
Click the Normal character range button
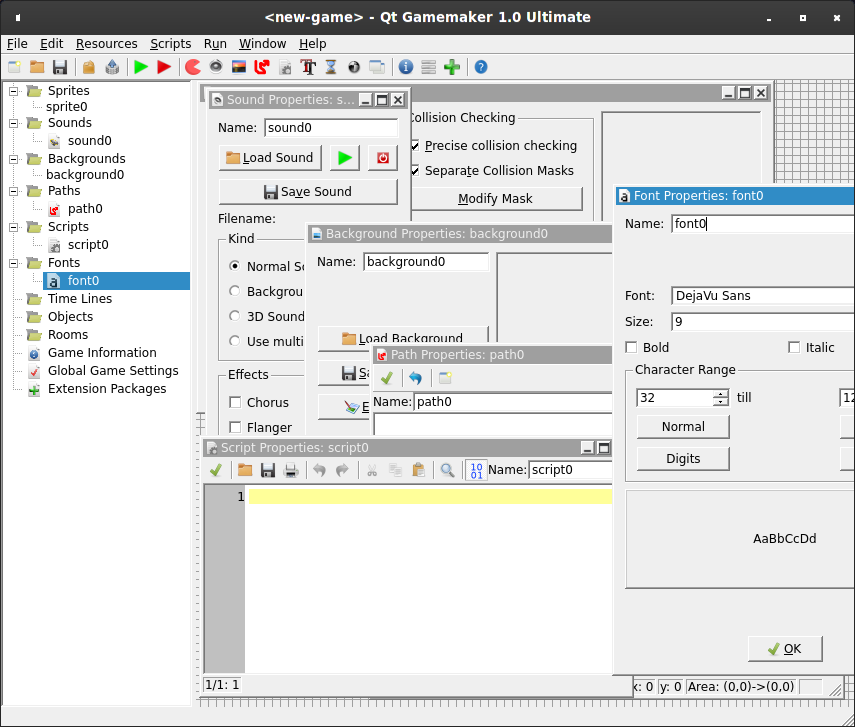[683, 426]
